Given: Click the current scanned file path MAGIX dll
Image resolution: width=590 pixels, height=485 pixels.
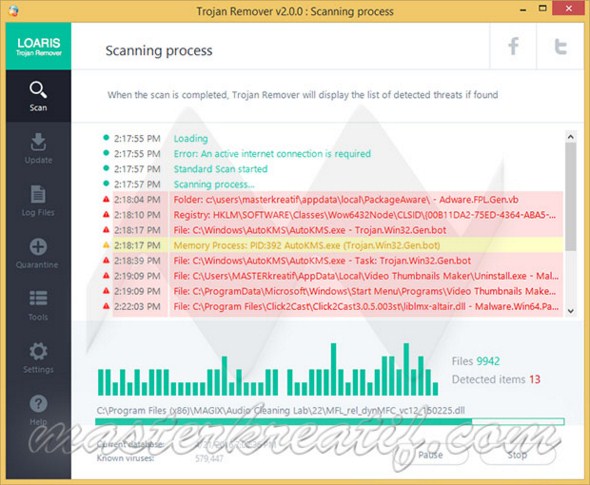Looking at the screenshot, I should click(x=281, y=410).
